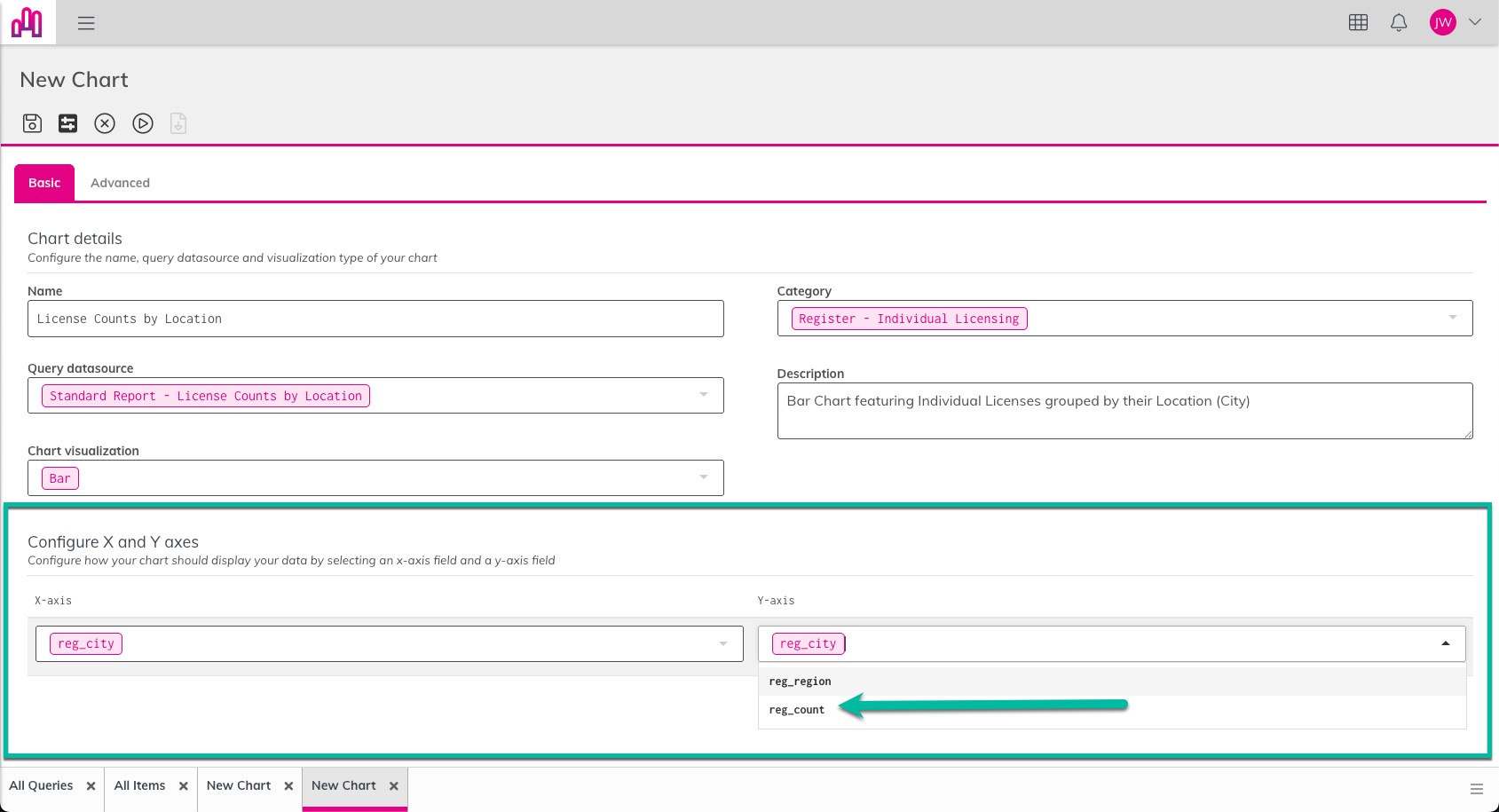This screenshot has width=1499, height=812.
Task: Edit the Name field License Counts by Location
Action: coord(375,319)
